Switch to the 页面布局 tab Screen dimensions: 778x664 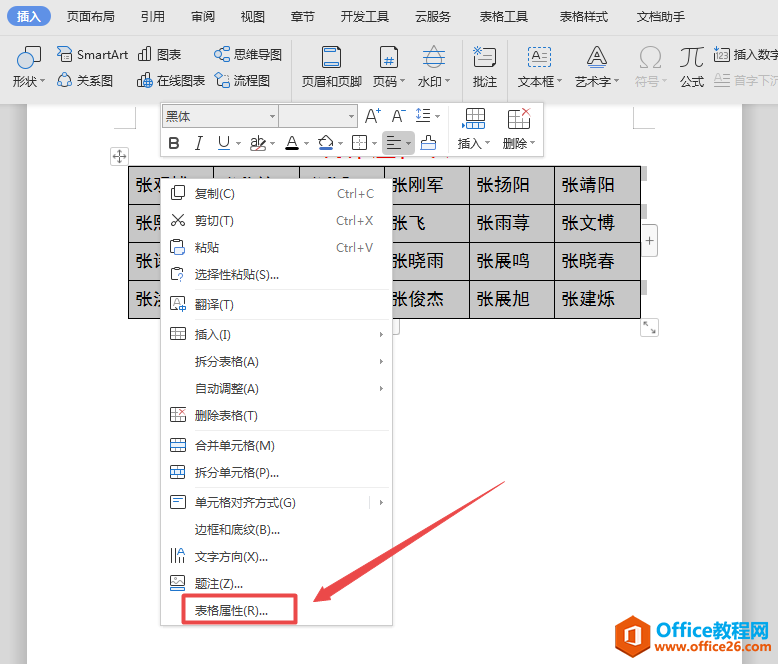coord(90,17)
